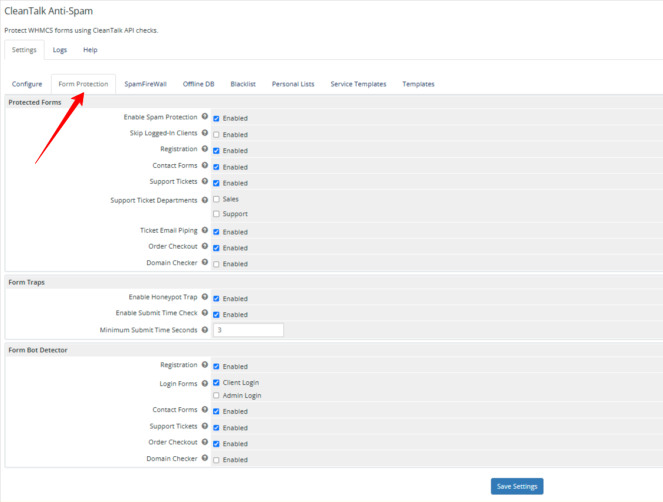Click the Protected Forms section header
663x502 pixels.
click(x=35, y=102)
